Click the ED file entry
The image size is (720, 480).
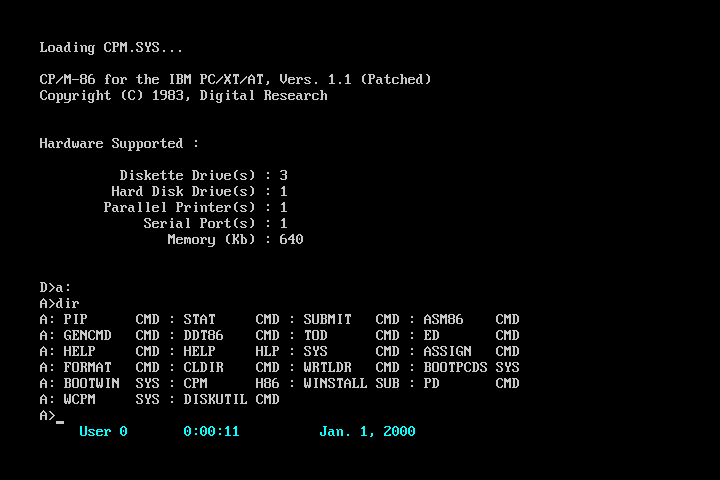pyautogui.click(x=471, y=336)
